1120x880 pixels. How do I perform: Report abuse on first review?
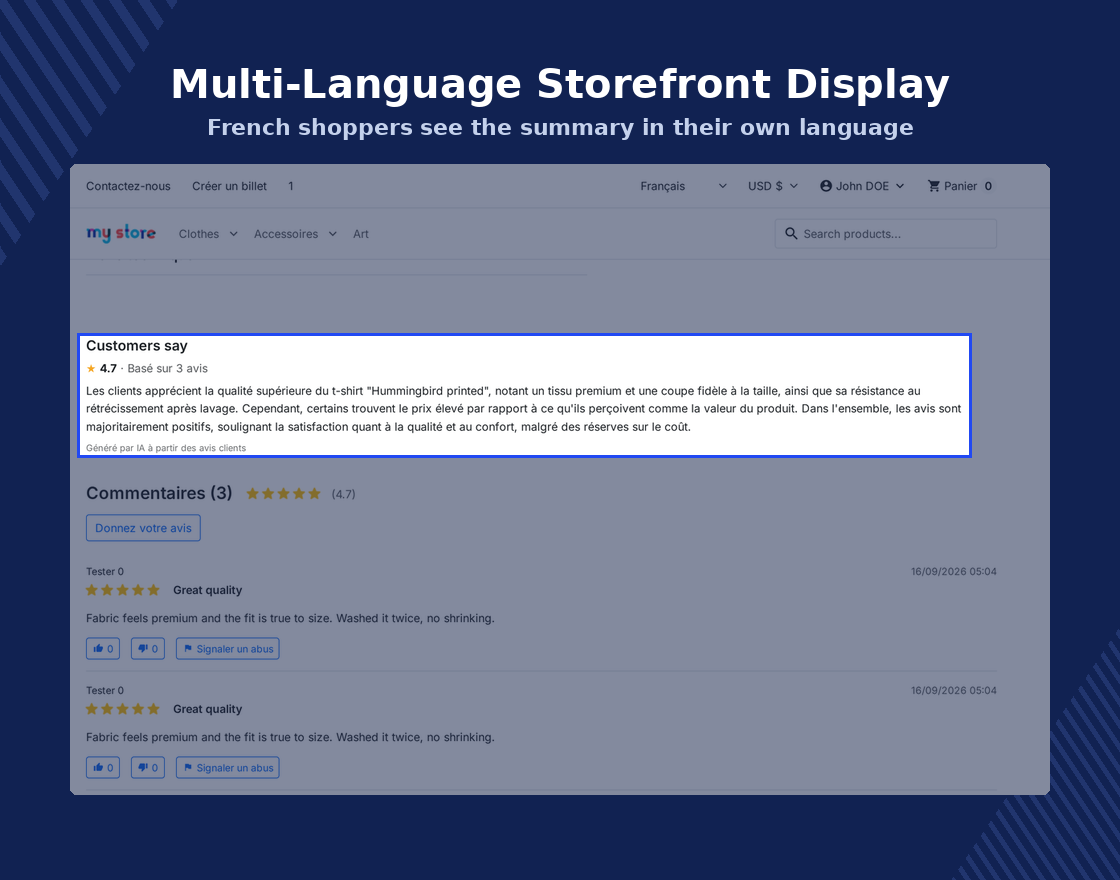tap(228, 649)
